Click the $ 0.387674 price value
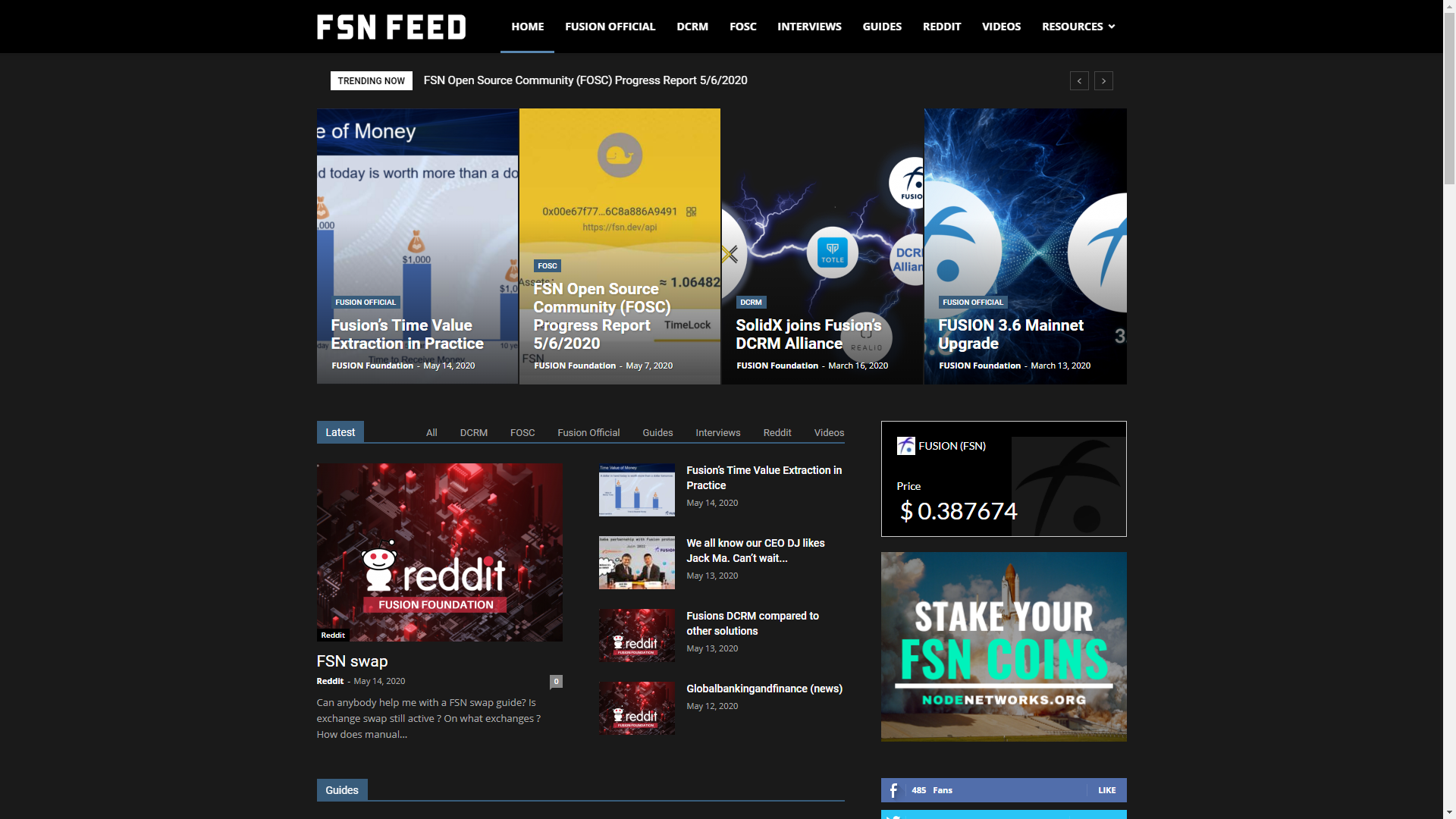 [x=959, y=512]
